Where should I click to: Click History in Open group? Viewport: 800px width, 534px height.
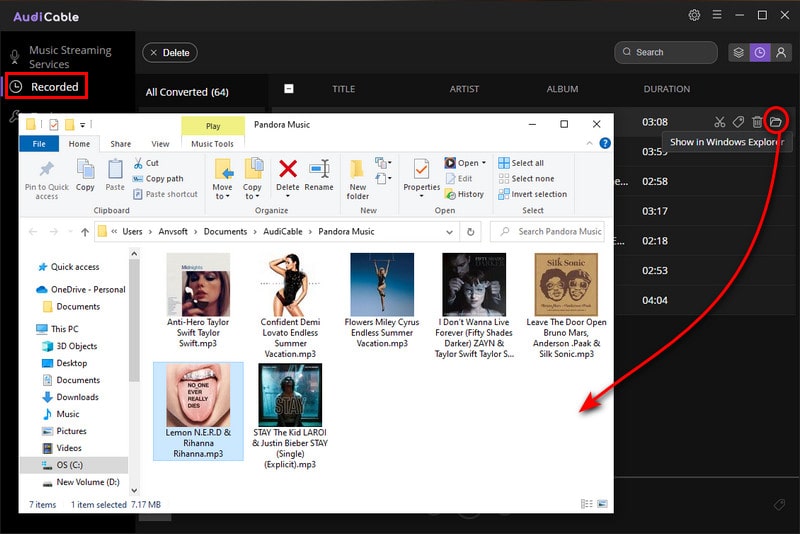click(464, 194)
